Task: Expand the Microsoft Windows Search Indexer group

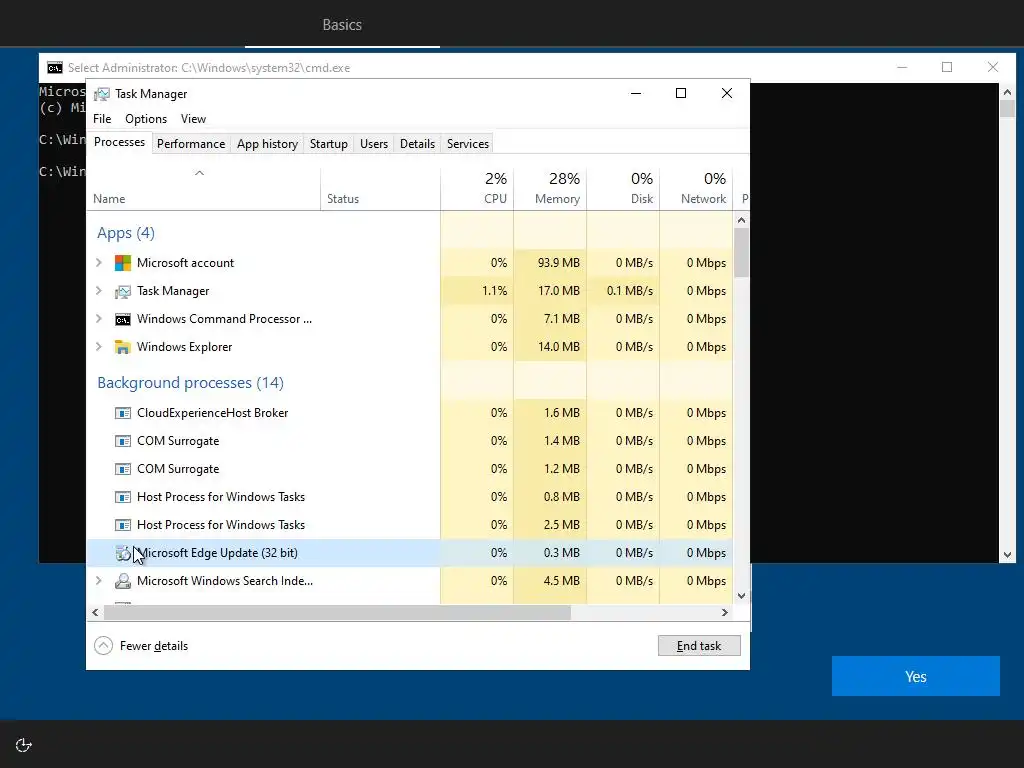Action: [99, 581]
